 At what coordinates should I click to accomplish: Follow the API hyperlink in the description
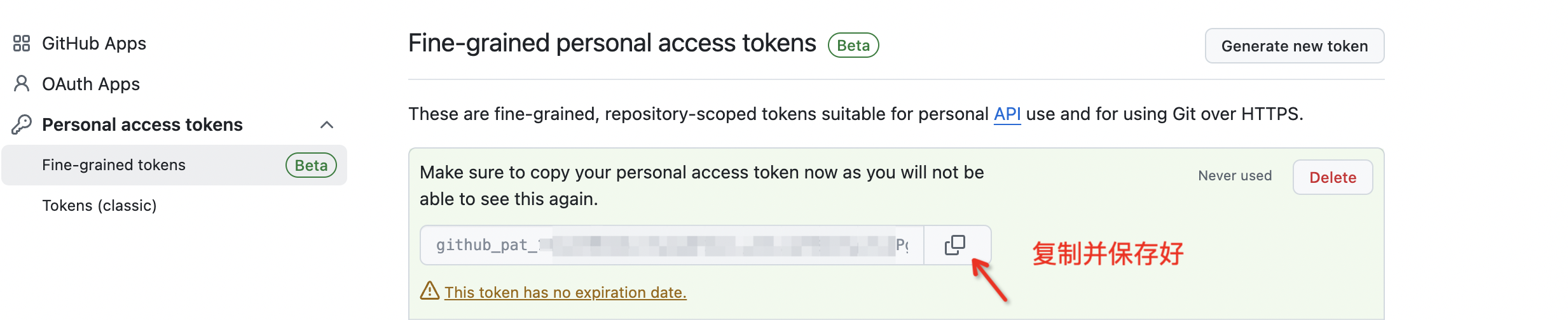point(1007,114)
